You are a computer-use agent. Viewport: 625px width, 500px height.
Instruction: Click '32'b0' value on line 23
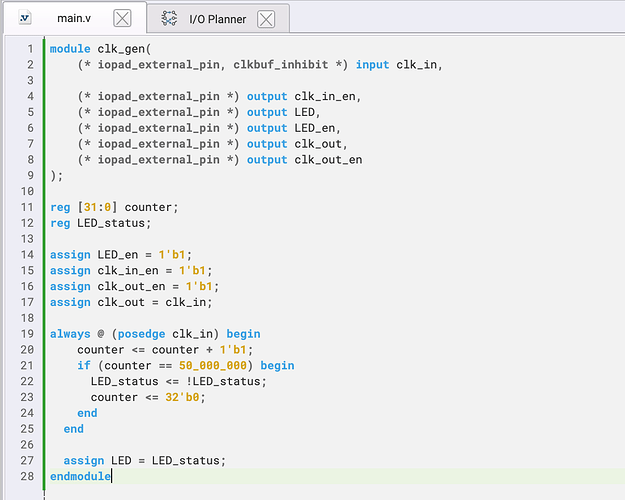(x=182, y=397)
